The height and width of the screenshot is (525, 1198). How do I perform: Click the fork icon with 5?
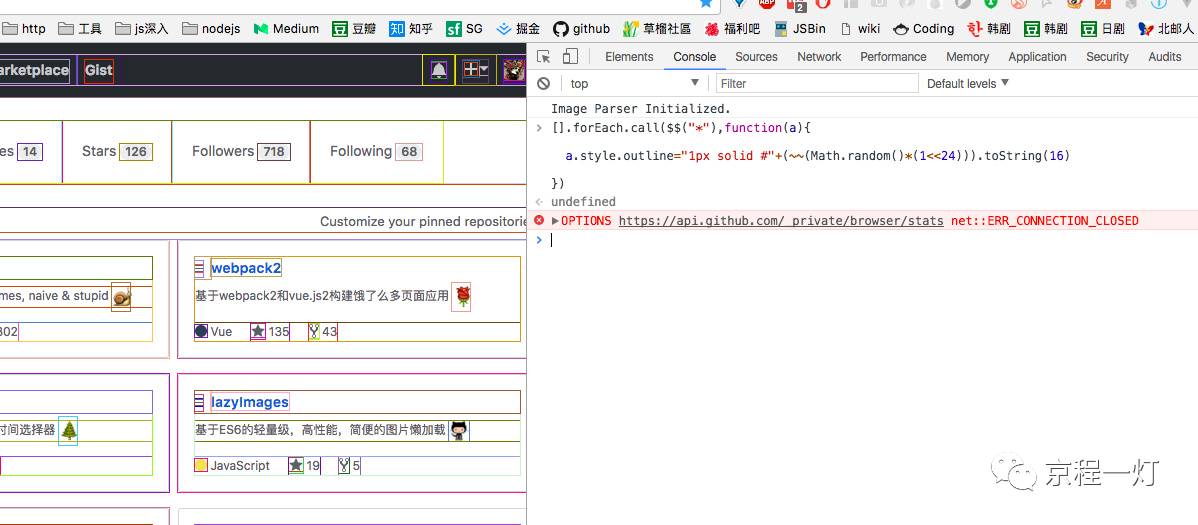click(344, 465)
